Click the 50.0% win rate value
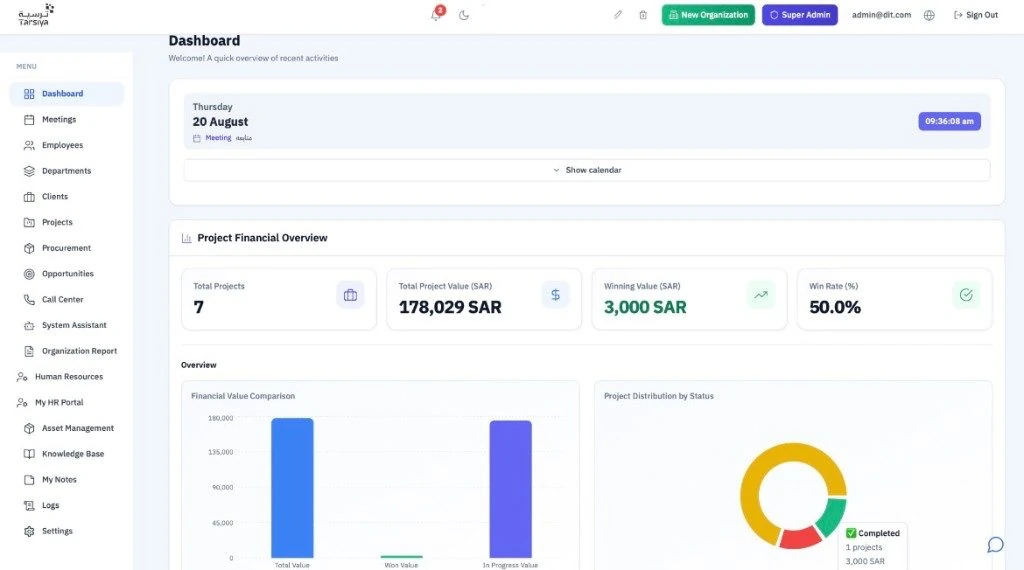The height and width of the screenshot is (570, 1024). point(835,308)
